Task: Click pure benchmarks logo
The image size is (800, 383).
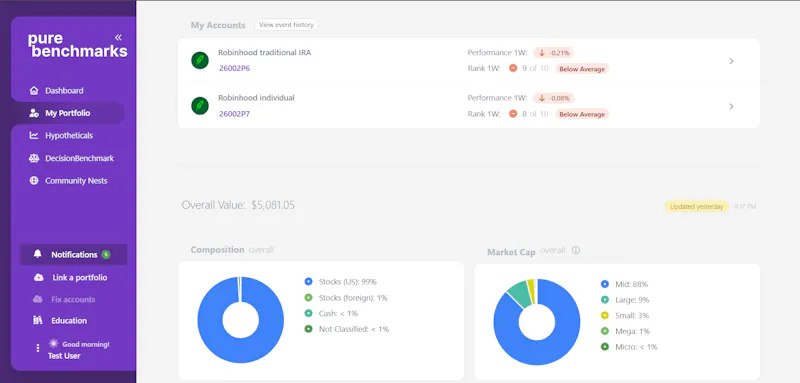Action: point(78,45)
